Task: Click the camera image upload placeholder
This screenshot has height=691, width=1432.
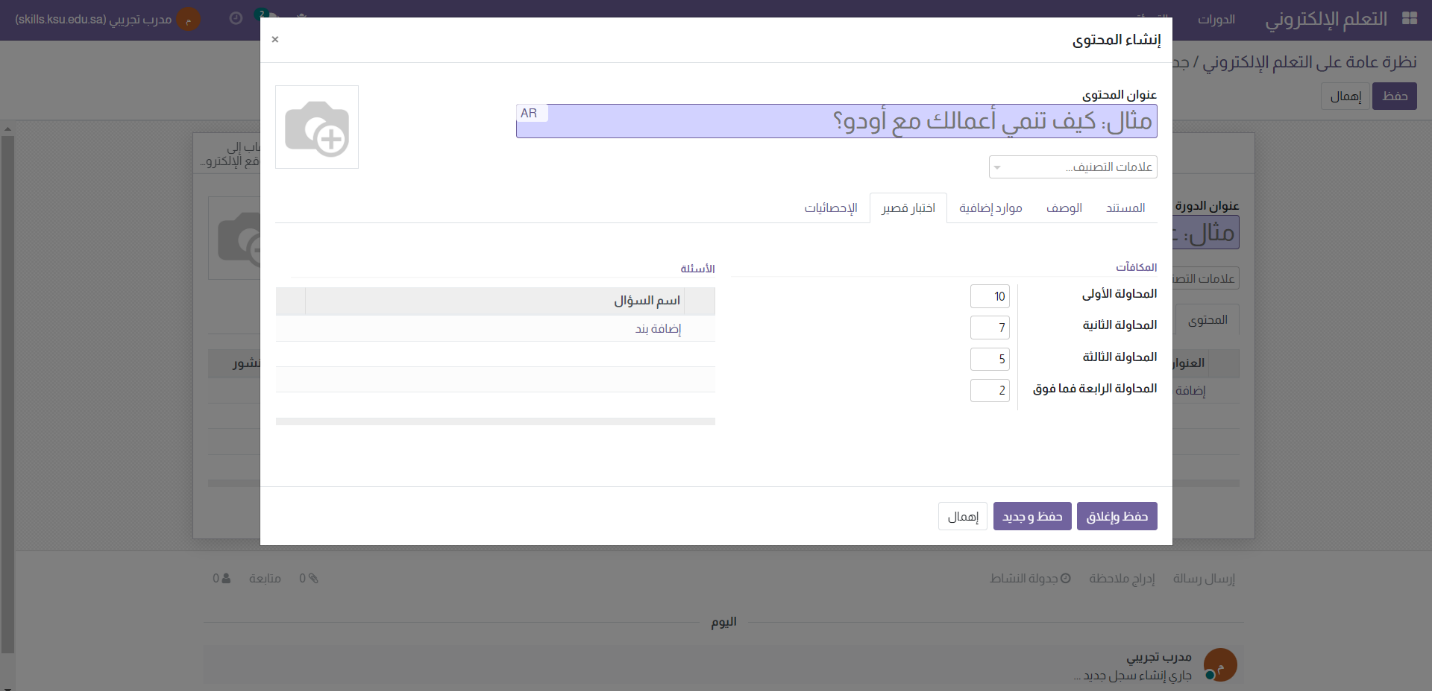Action: tap(317, 127)
